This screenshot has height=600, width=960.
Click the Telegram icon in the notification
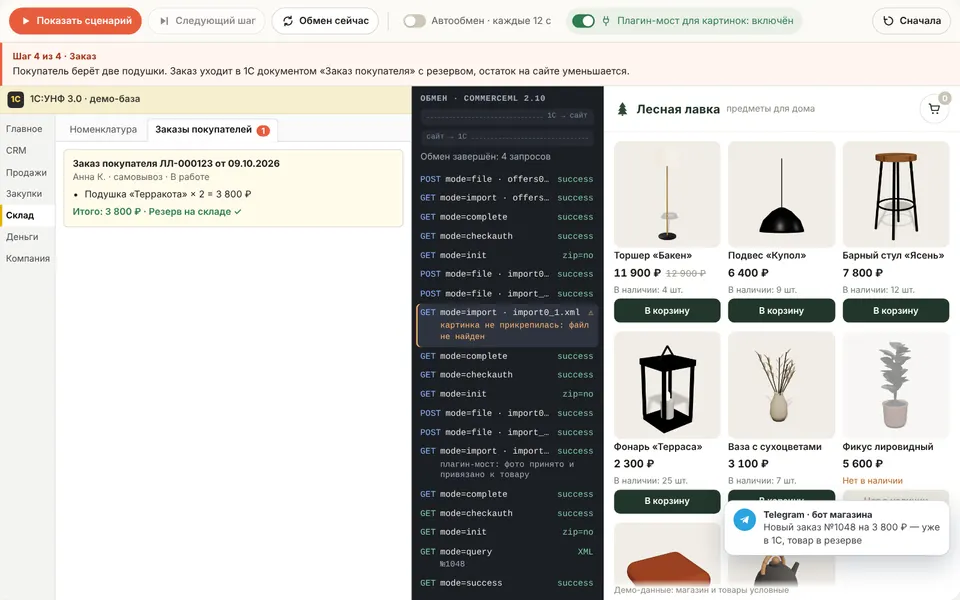[744, 520]
